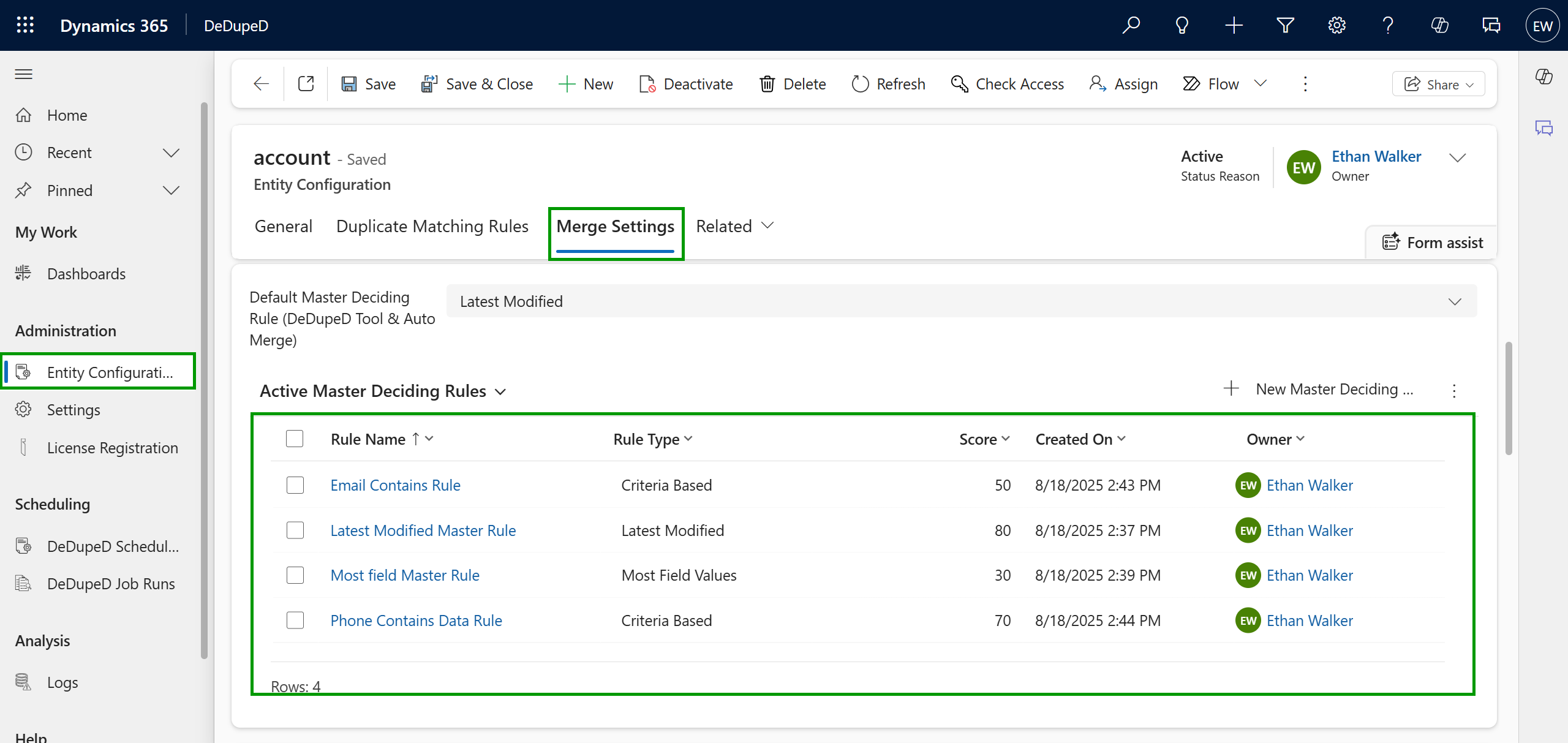Image resolution: width=1568 pixels, height=743 pixels.
Task: Click the form's vertical scrollbar
Action: pyautogui.click(x=1509, y=398)
